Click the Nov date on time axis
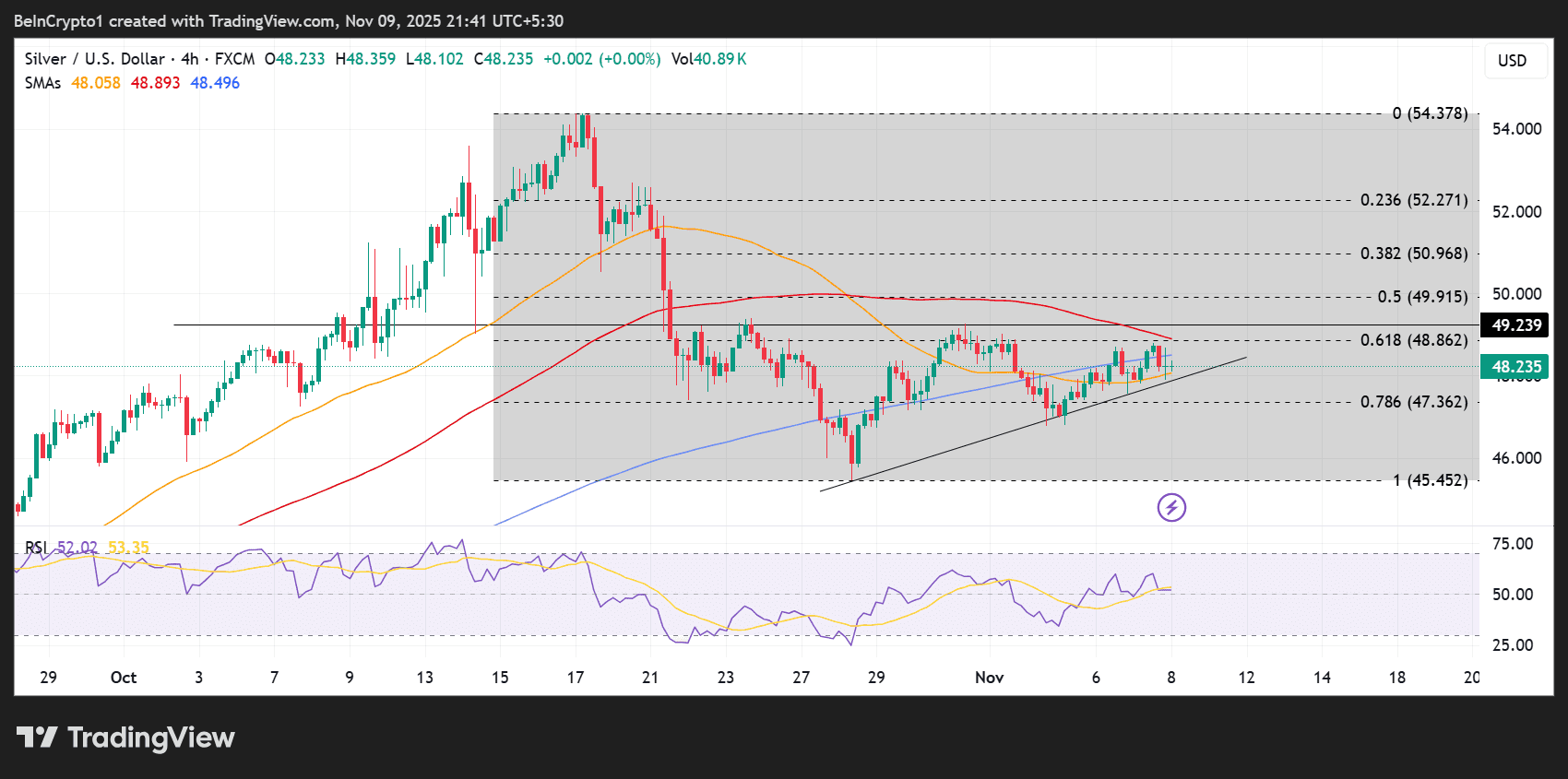 [x=989, y=678]
